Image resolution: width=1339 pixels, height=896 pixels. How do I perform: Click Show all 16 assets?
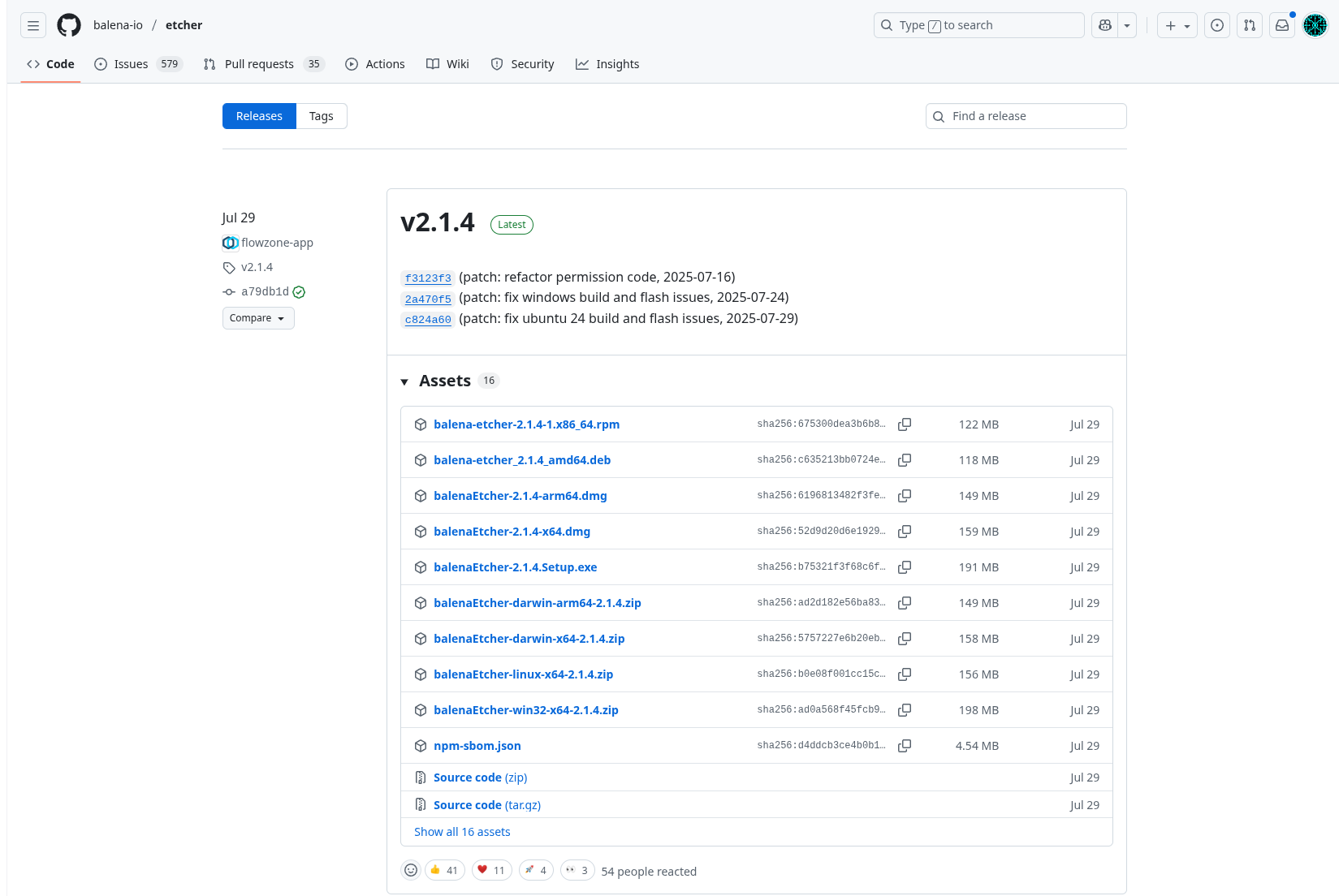tap(462, 832)
